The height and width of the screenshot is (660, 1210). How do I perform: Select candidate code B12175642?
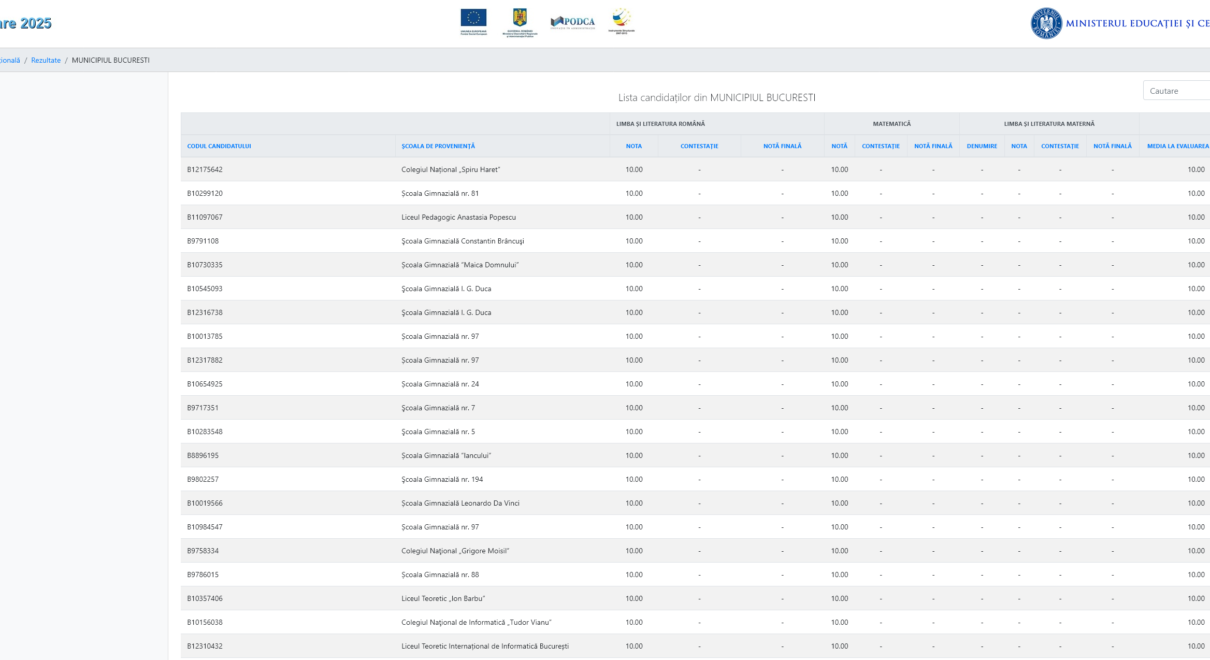[205, 170]
